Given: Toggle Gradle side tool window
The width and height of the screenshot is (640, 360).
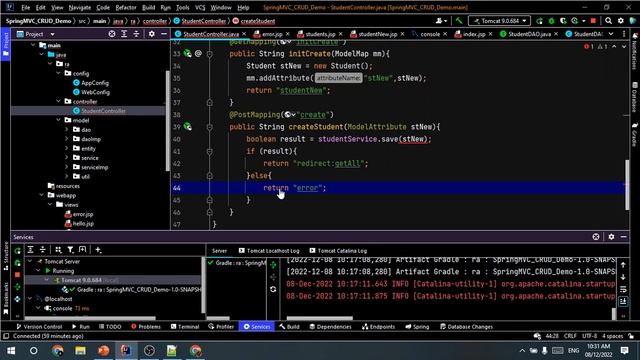Looking at the screenshot, I should [x=635, y=134].
